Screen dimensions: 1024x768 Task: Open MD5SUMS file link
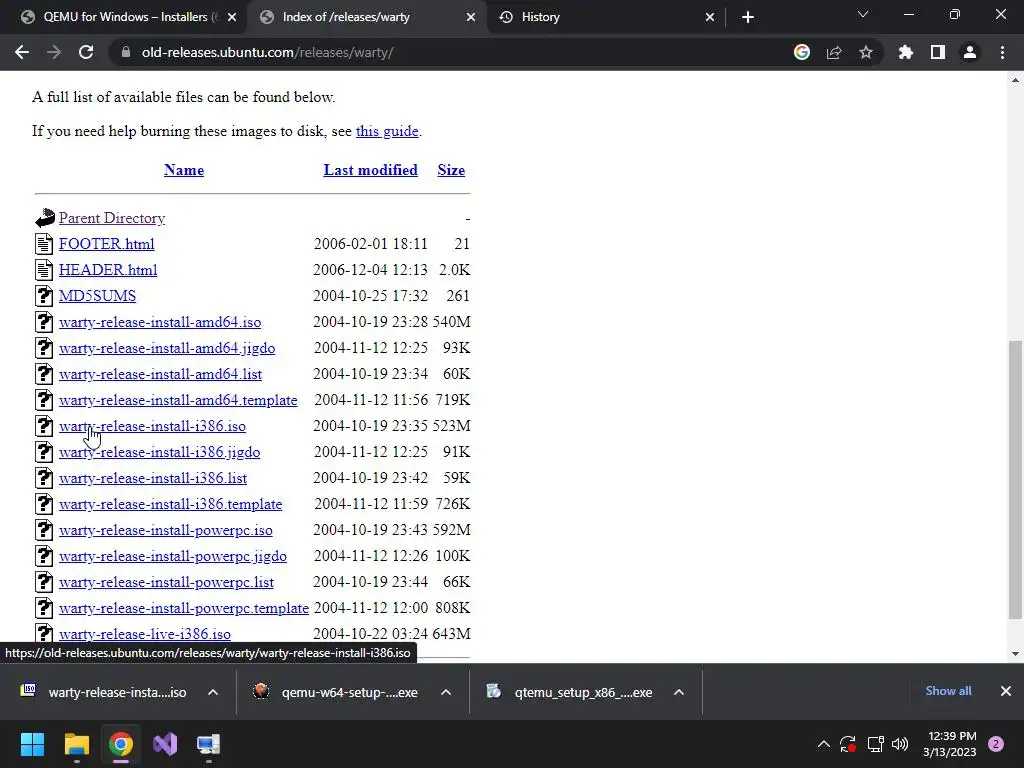click(x=97, y=296)
